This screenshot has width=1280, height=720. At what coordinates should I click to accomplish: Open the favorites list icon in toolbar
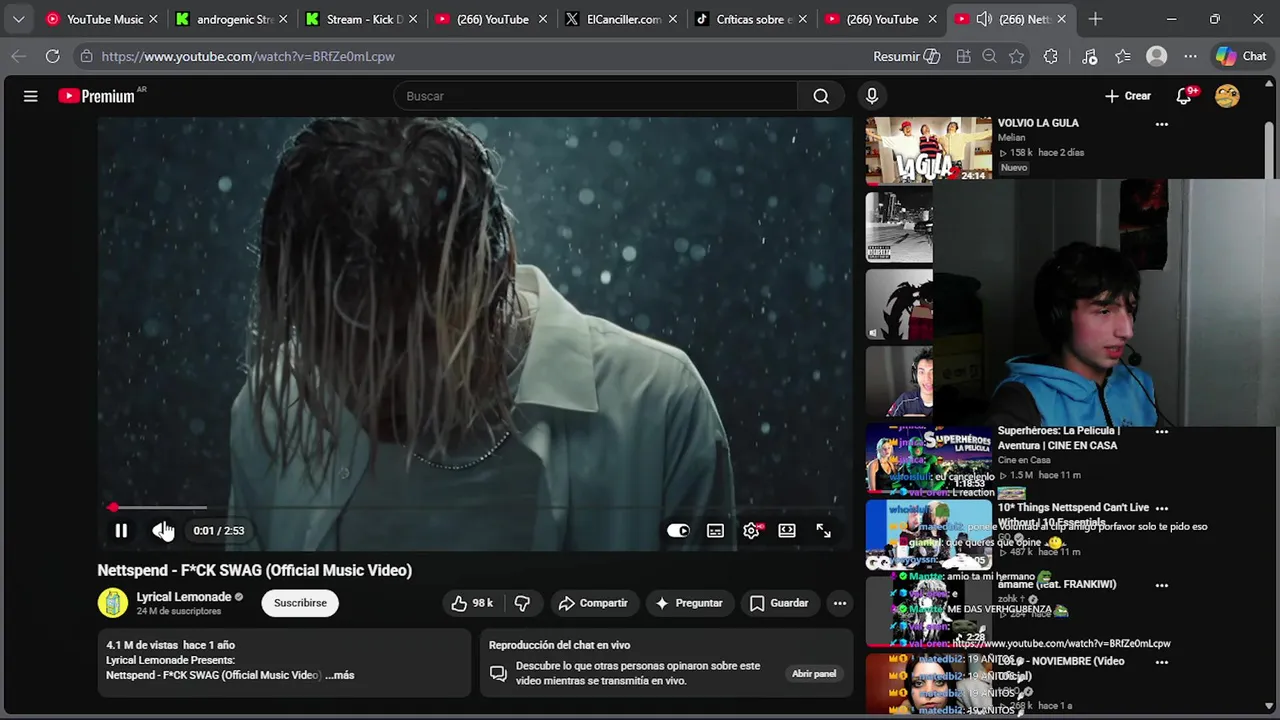(1123, 57)
